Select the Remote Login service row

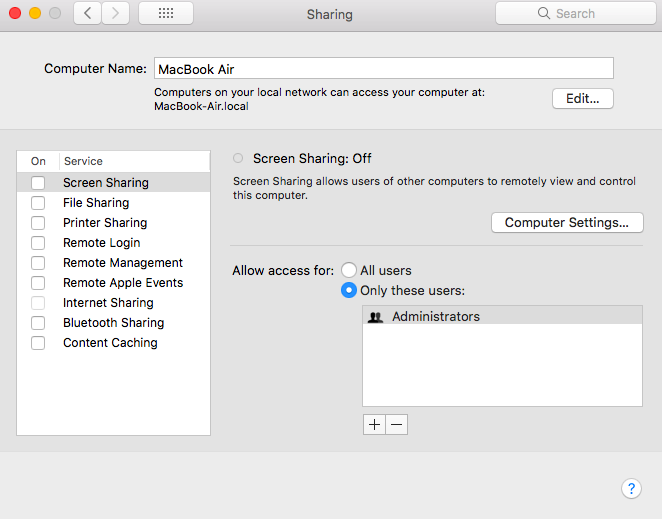click(114, 243)
